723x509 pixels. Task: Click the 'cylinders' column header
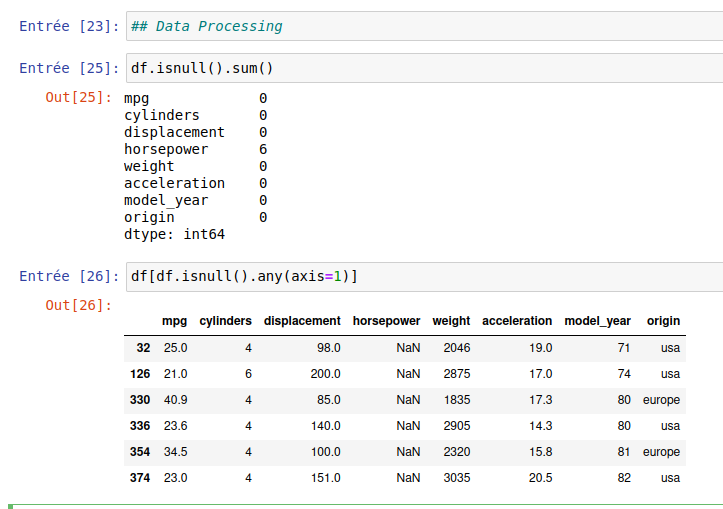(225, 321)
